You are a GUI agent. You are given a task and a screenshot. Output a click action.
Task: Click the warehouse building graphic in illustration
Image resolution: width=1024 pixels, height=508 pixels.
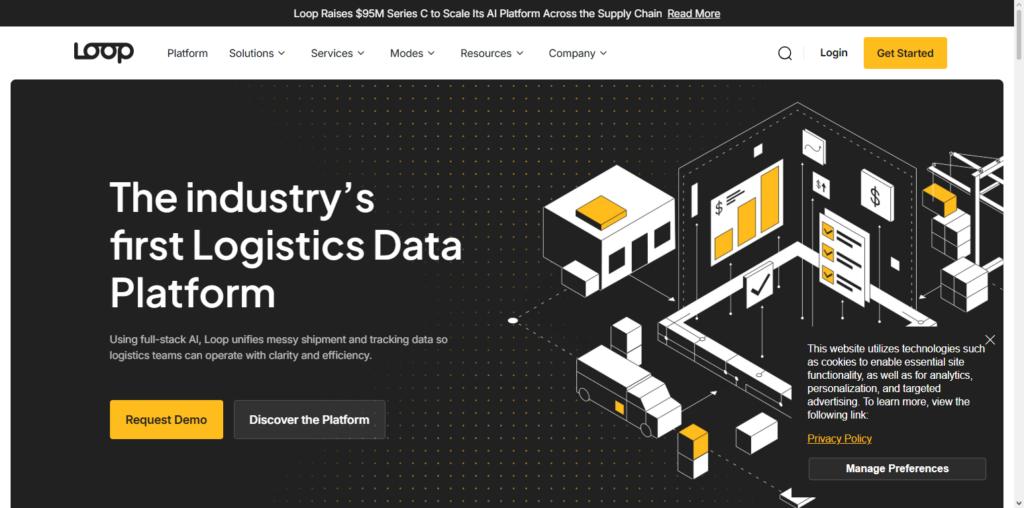click(609, 227)
